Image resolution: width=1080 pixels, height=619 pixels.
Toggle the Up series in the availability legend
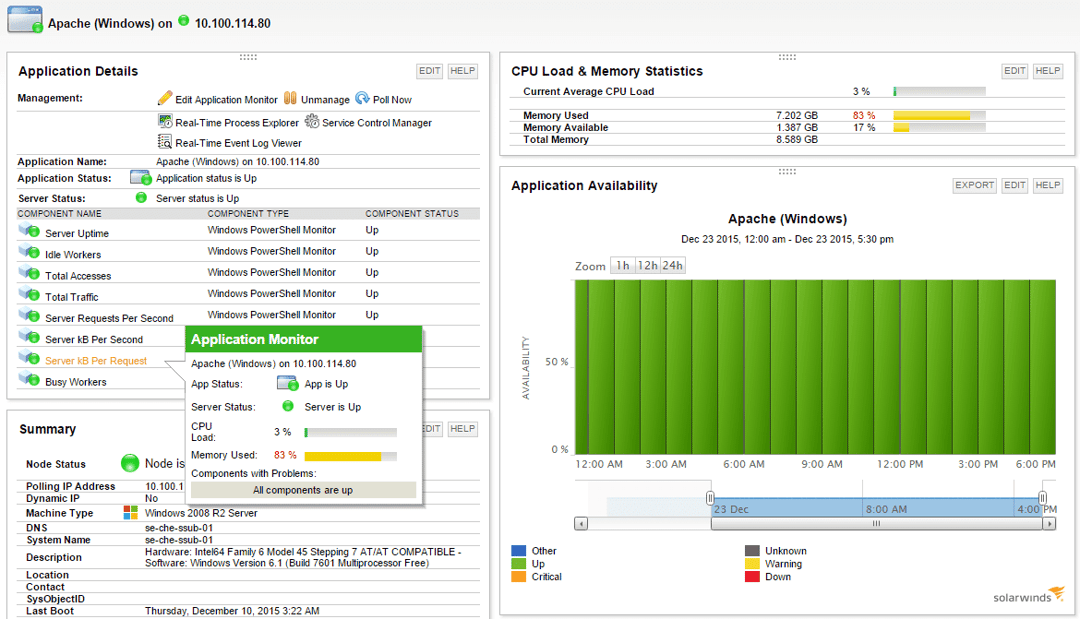pos(521,564)
